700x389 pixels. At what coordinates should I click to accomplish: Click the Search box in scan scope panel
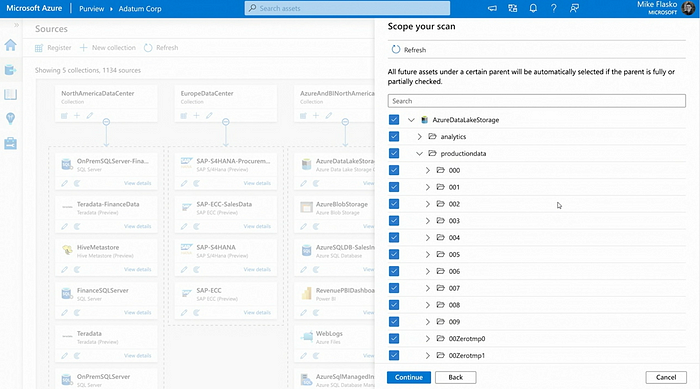(537, 101)
